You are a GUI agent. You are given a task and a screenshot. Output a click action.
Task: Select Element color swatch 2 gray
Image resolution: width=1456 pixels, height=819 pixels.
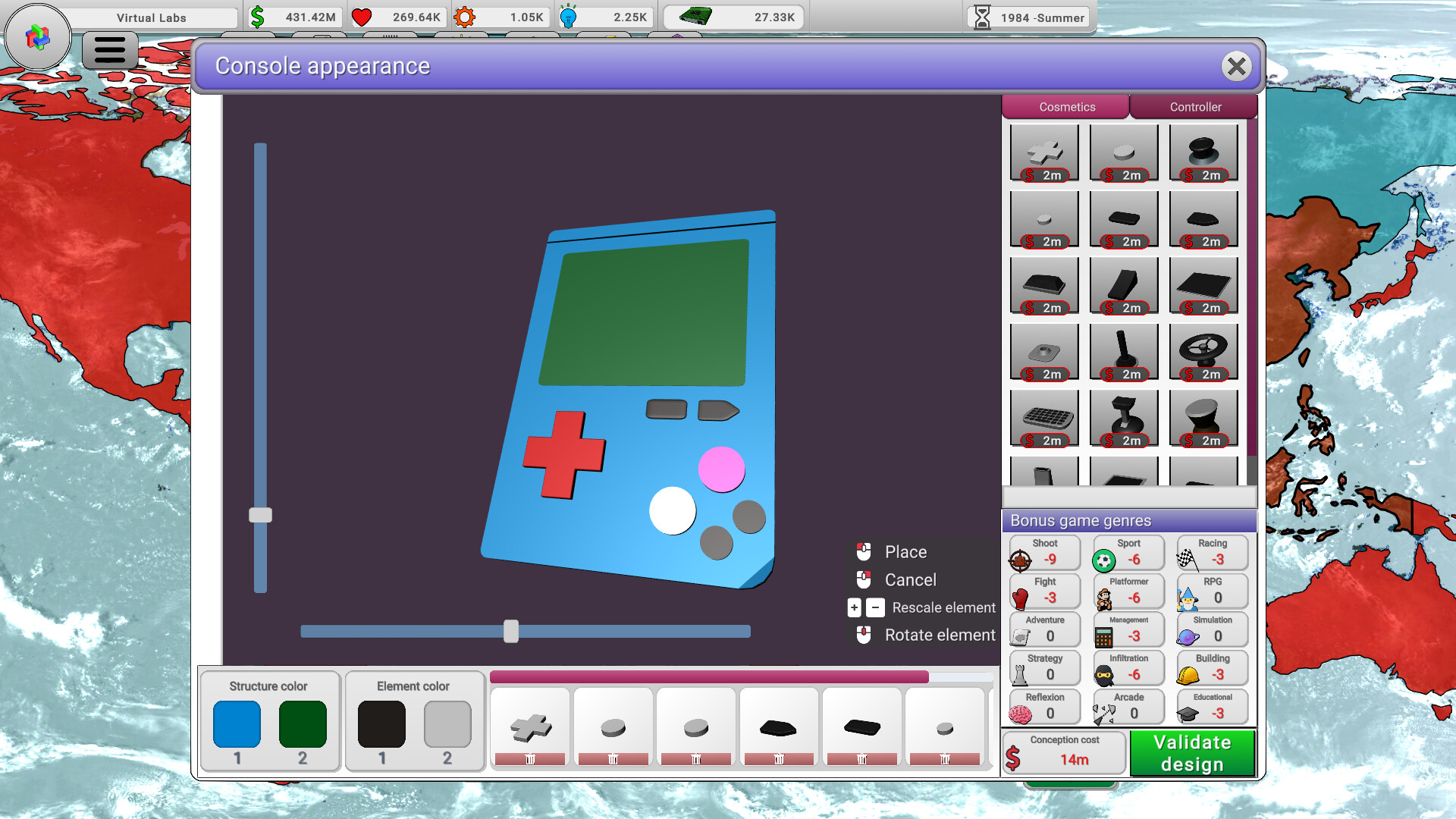(446, 724)
